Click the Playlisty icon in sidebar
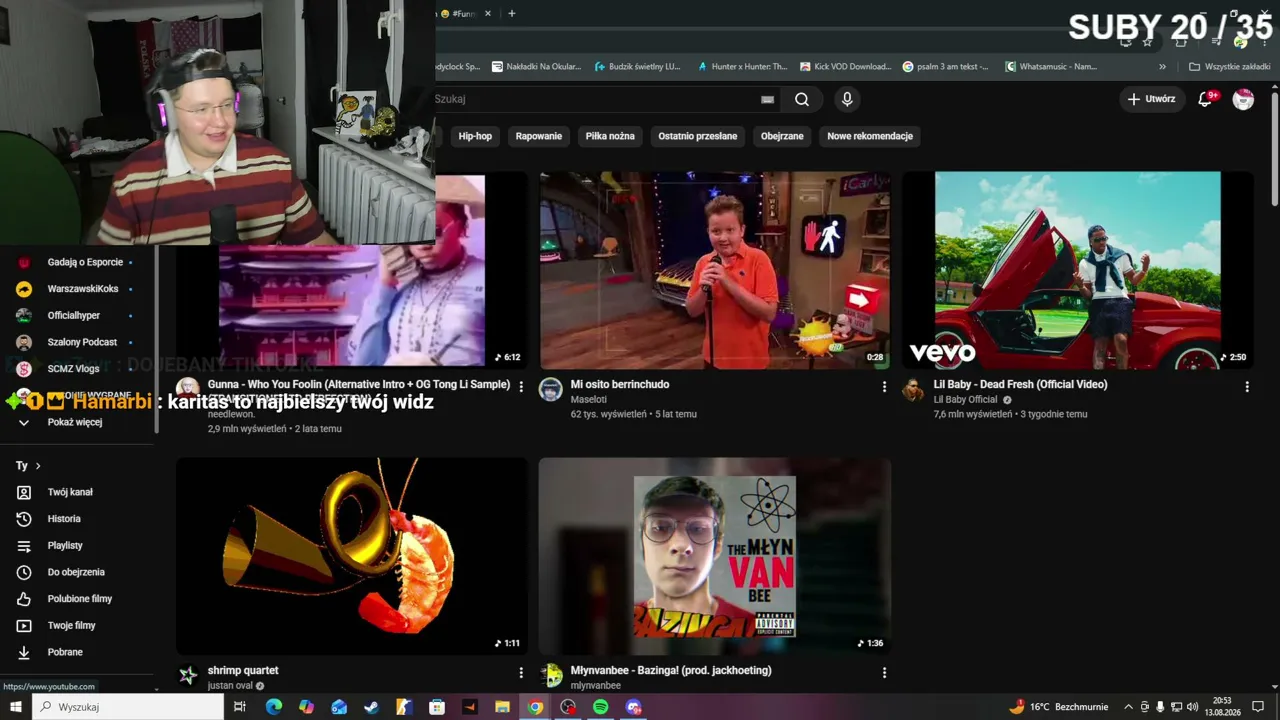1280x720 pixels. (24, 546)
